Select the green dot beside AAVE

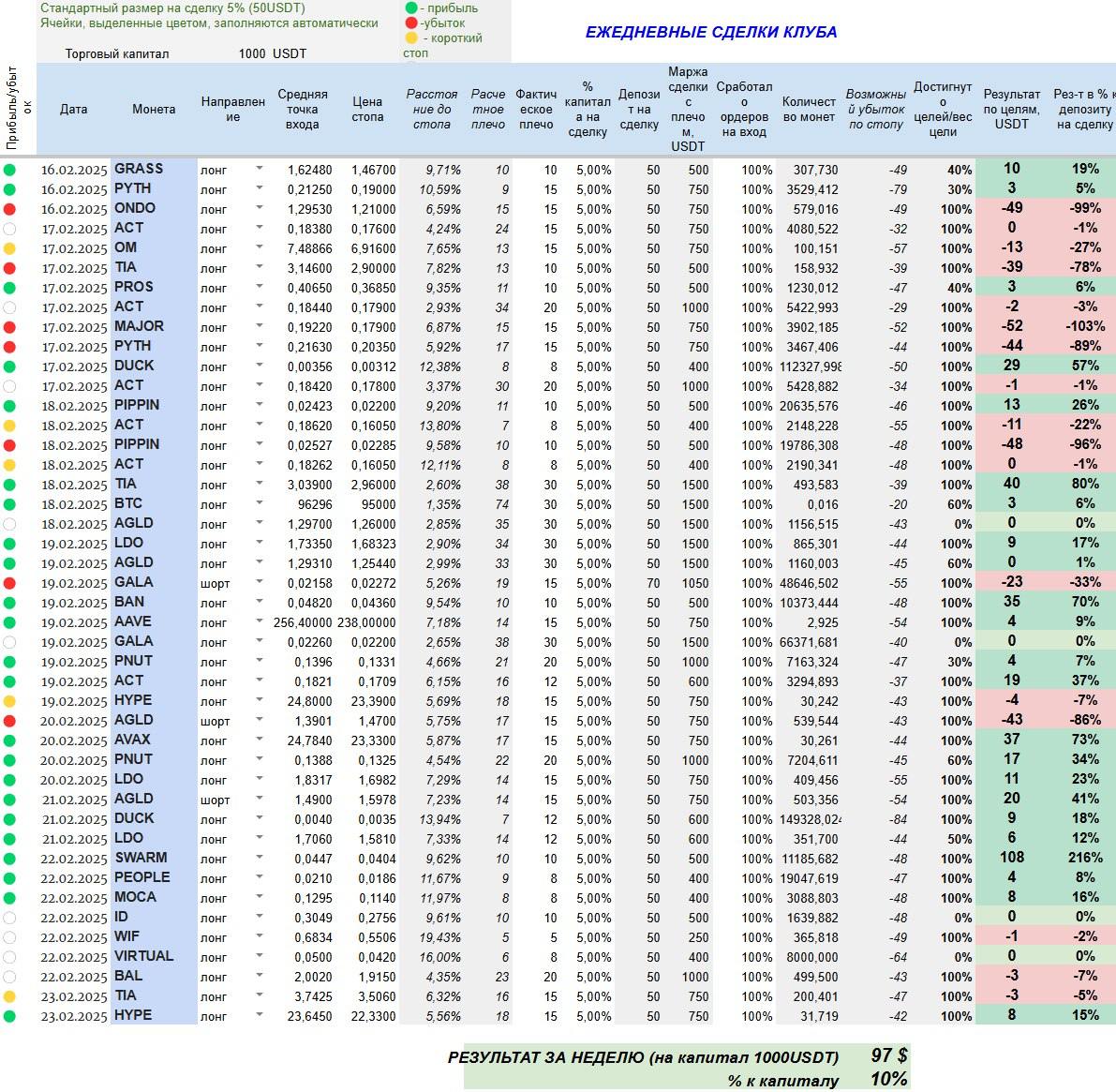click(x=9, y=623)
